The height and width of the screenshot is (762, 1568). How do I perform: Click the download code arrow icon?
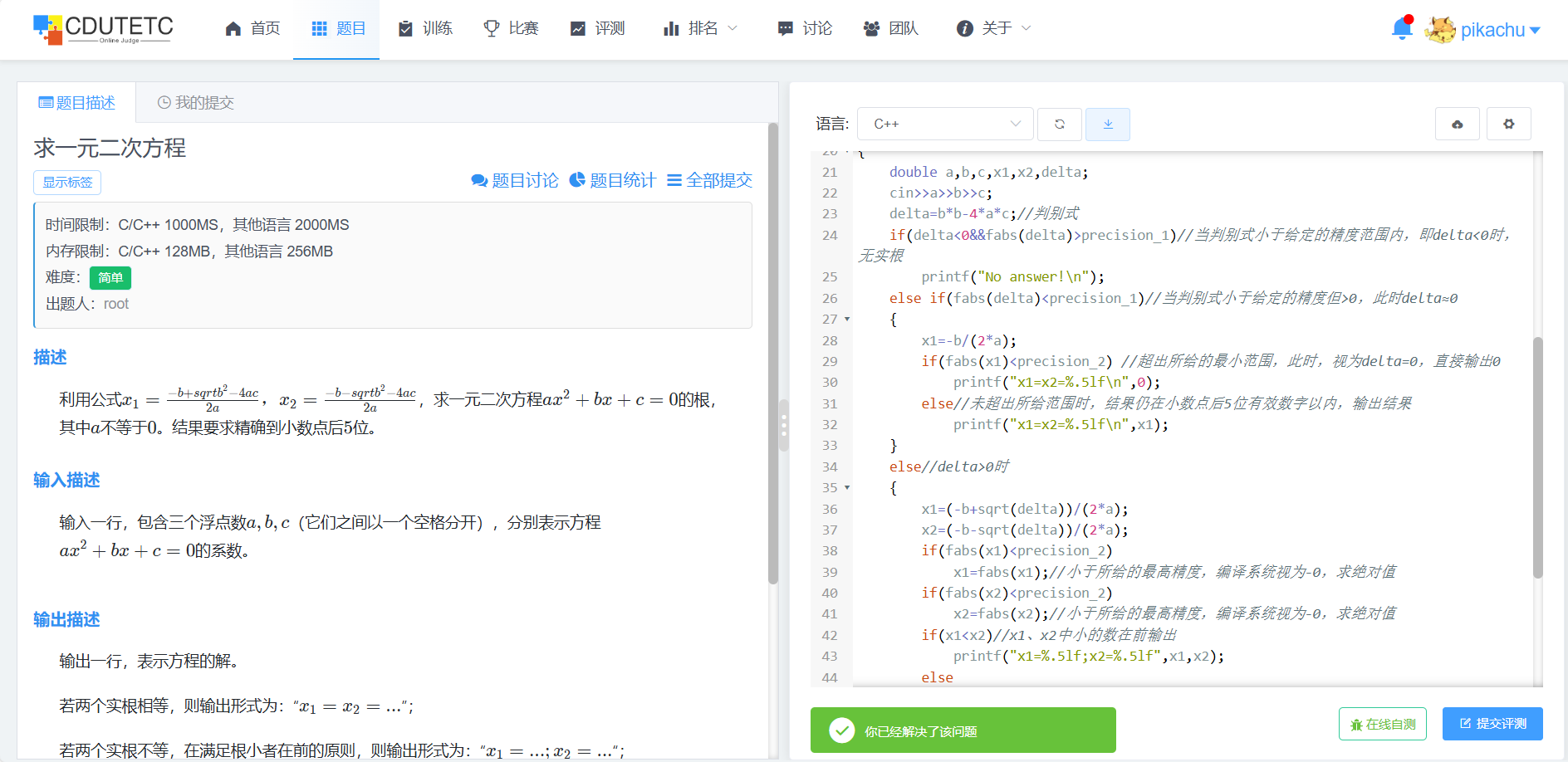tap(1107, 125)
